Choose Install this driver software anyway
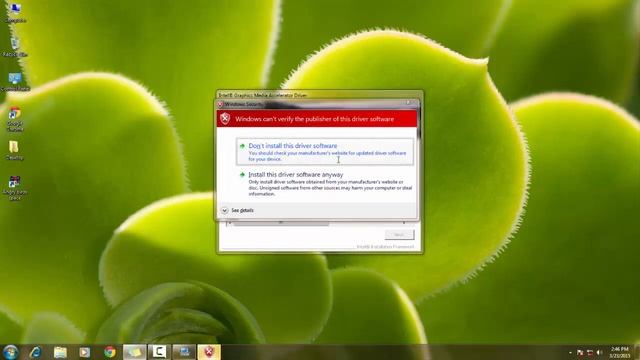640x360 pixels. pos(324,184)
